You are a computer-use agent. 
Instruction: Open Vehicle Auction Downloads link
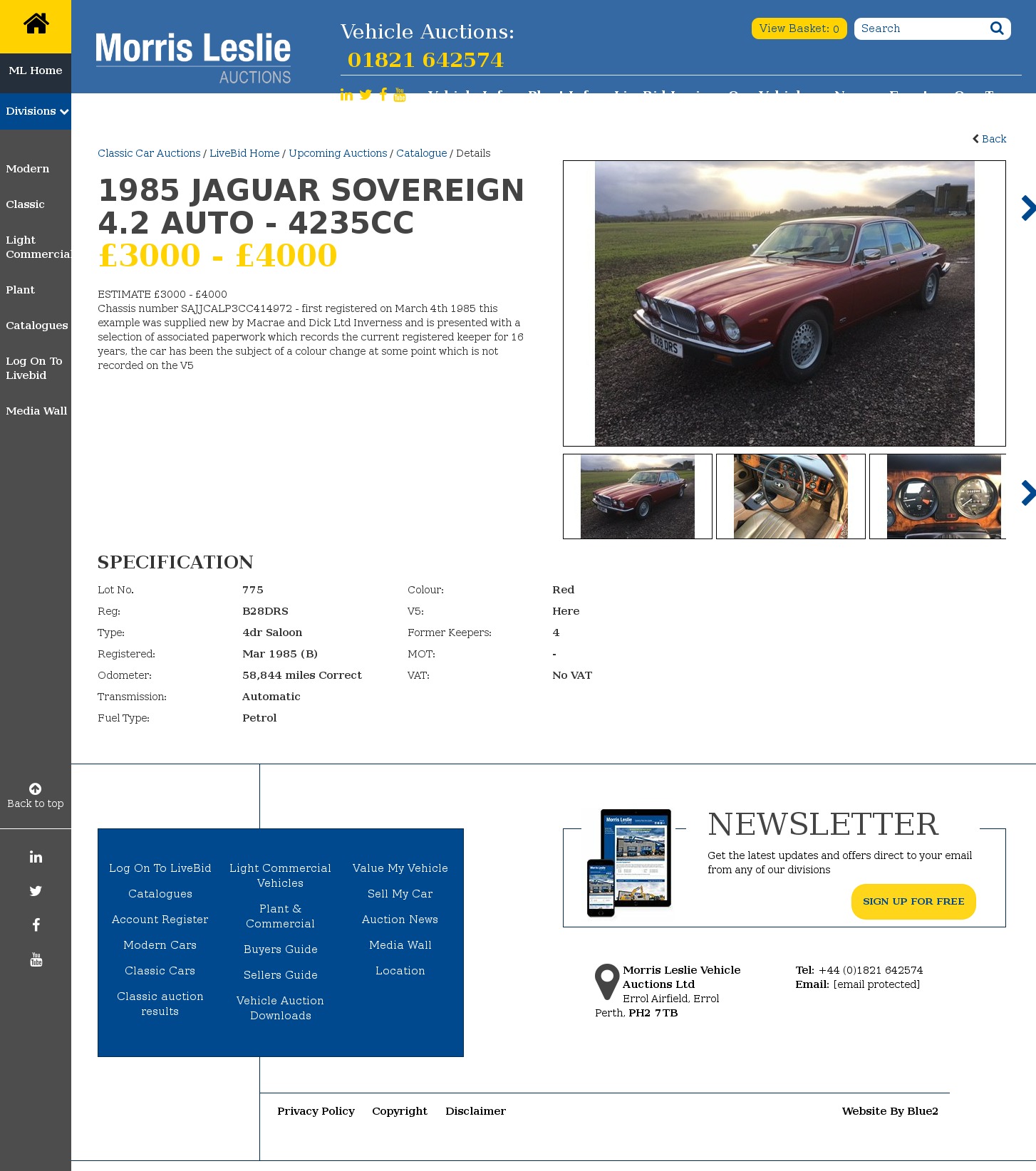[281, 1008]
